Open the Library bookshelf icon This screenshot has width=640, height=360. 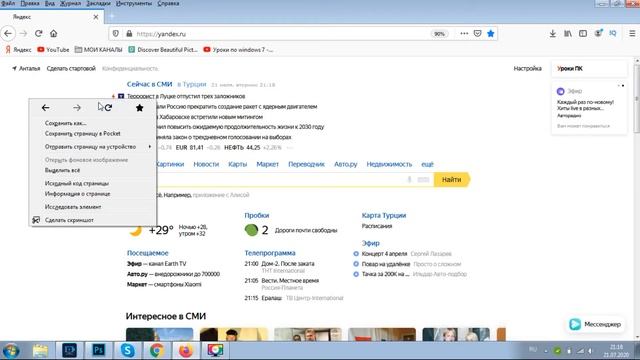point(568,33)
